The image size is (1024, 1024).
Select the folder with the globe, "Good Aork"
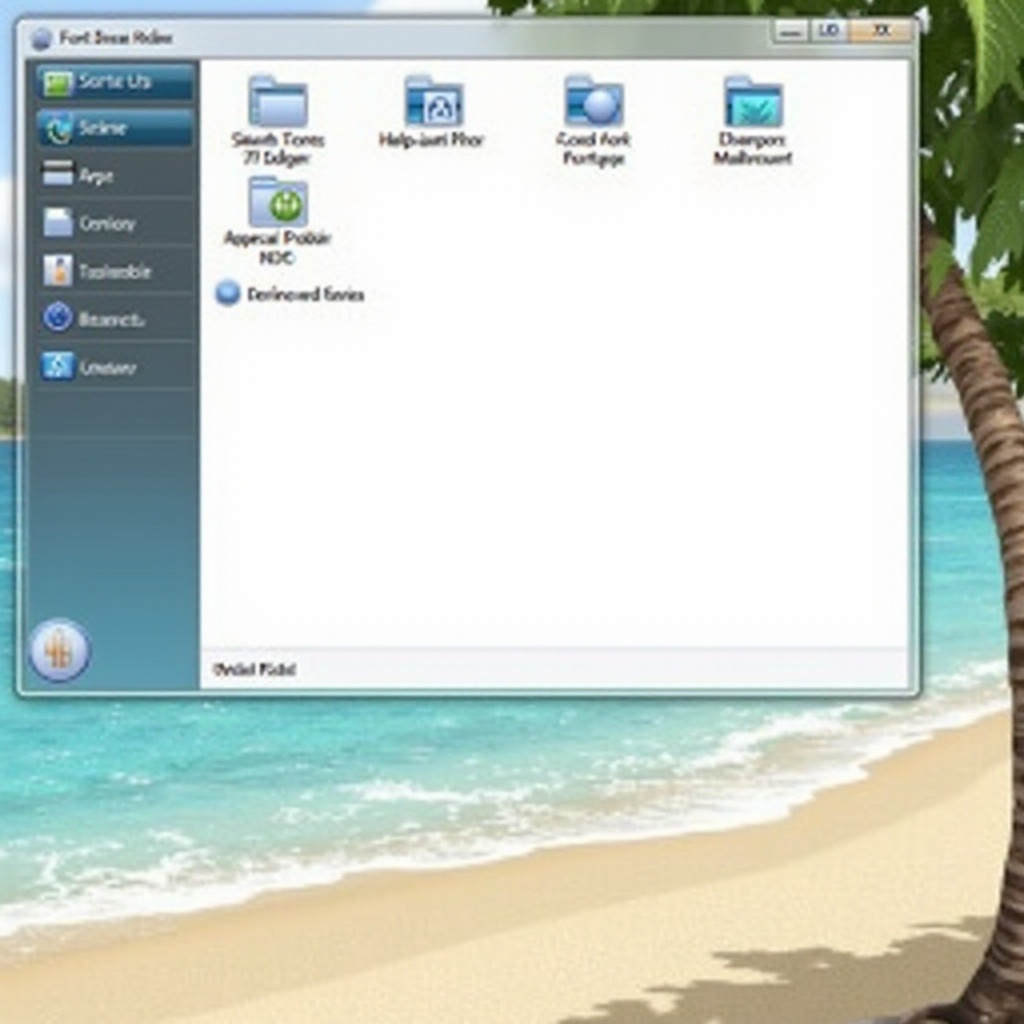click(x=593, y=102)
